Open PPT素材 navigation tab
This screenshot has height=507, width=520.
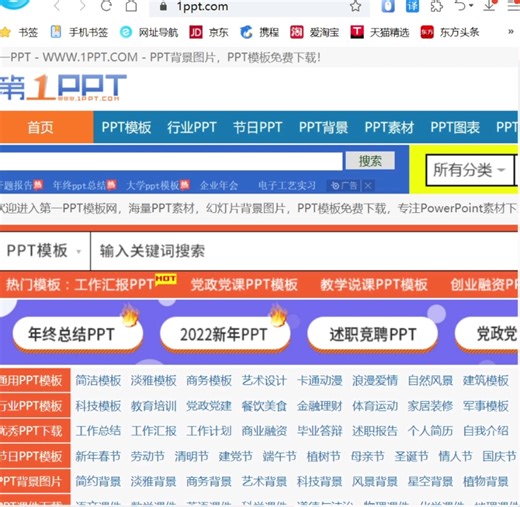(389, 127)
